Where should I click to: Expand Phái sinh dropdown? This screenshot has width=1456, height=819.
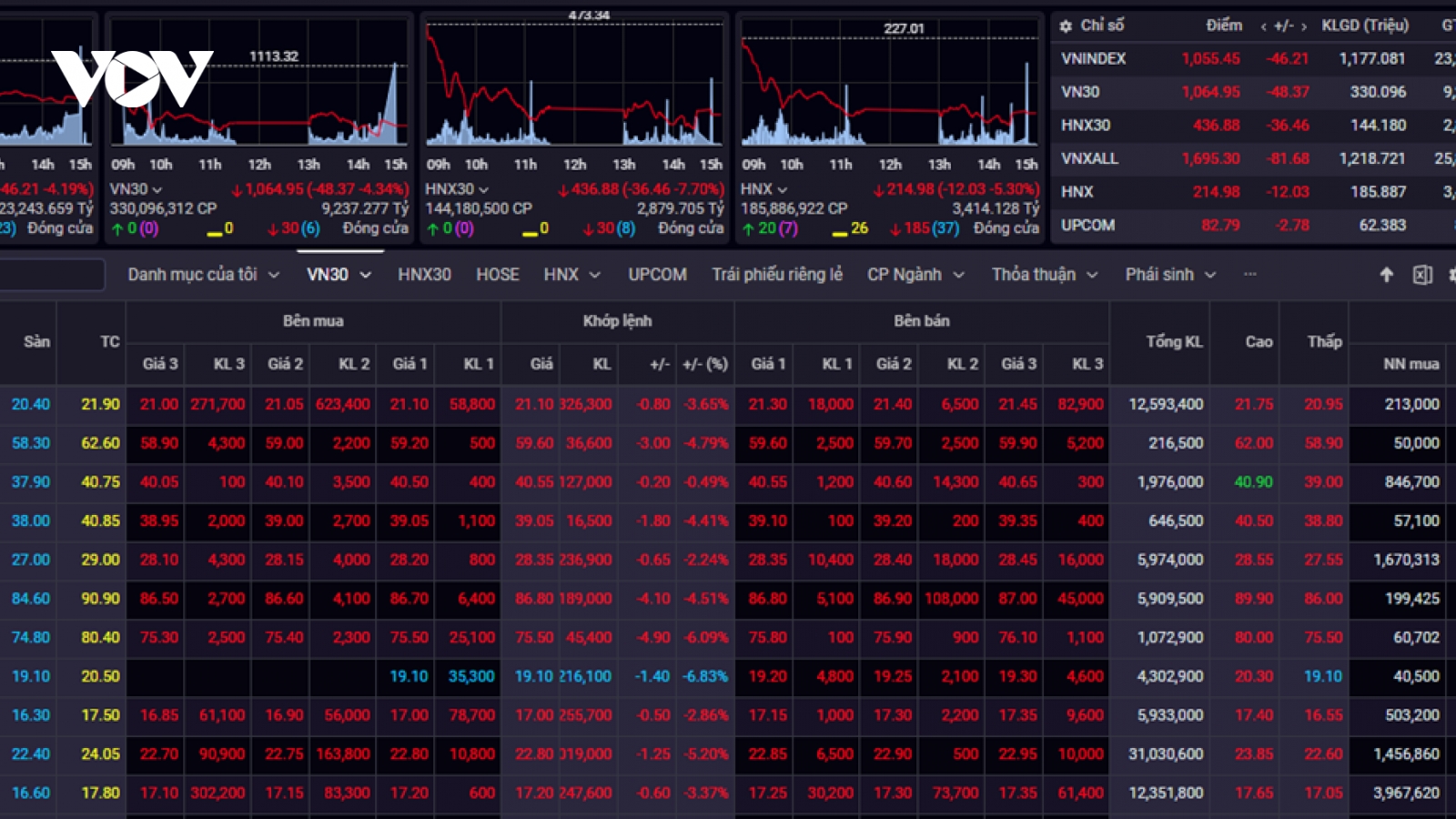coord(1210,275)
